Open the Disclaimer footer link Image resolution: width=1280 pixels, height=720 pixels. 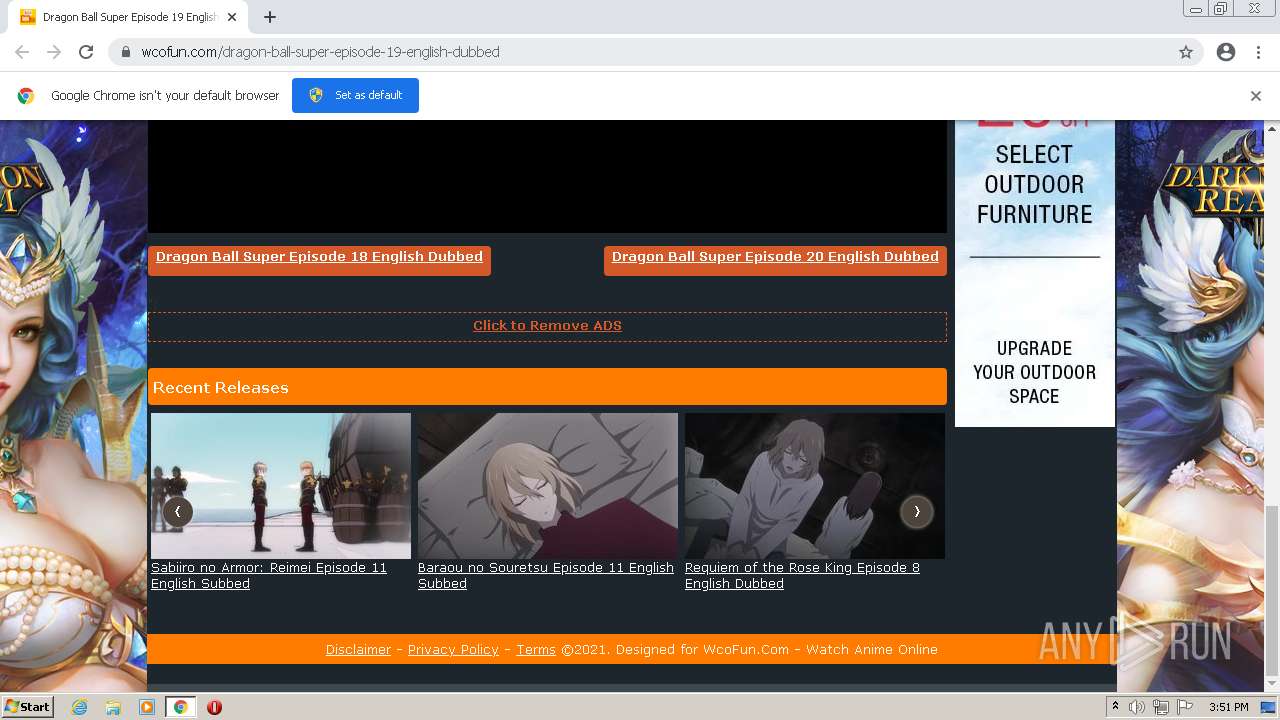pos(358,650)
